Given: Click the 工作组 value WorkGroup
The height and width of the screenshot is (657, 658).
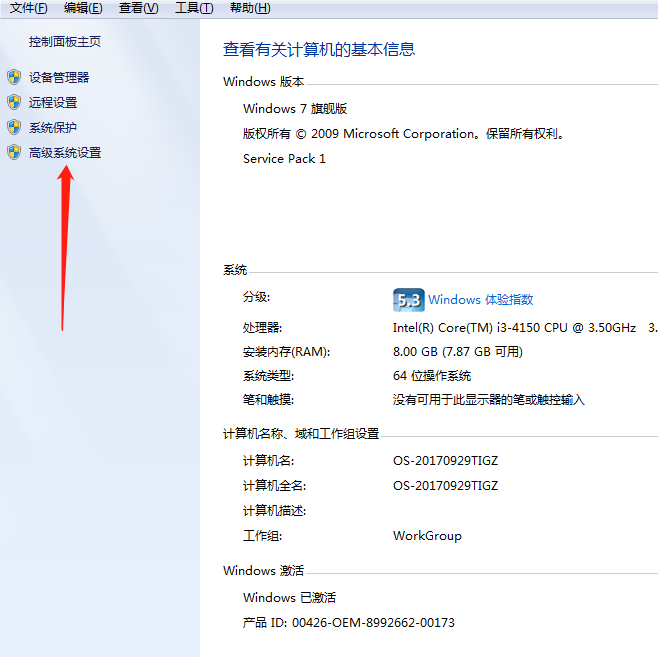Looking at the screenshot, I should tap(427, 536).
